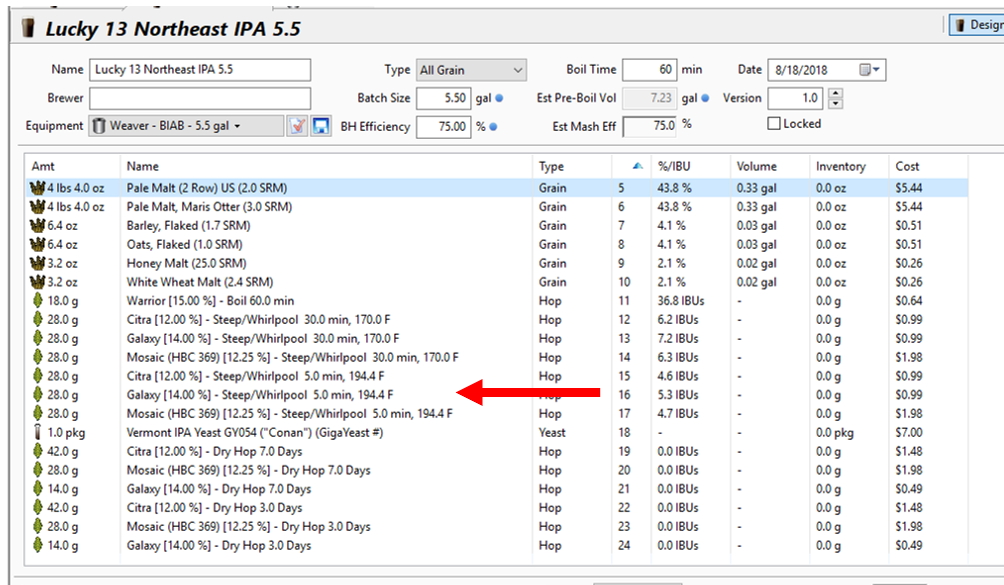This screenshot has height=585, width=1004.
Task: Sort by the Inventory column header
Action: [x=841, y=166]
